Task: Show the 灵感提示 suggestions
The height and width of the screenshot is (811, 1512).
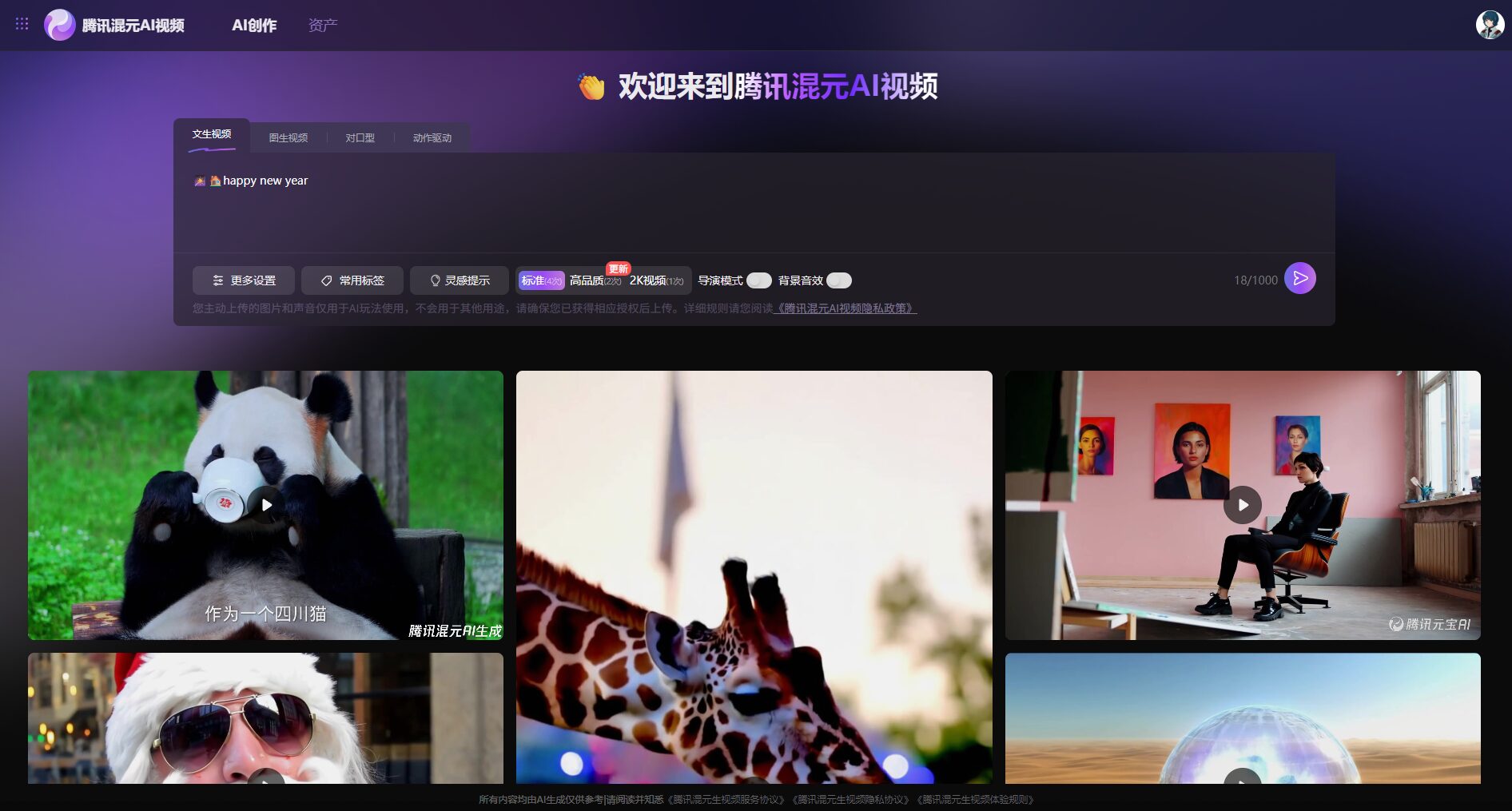Action: [460, 280]
